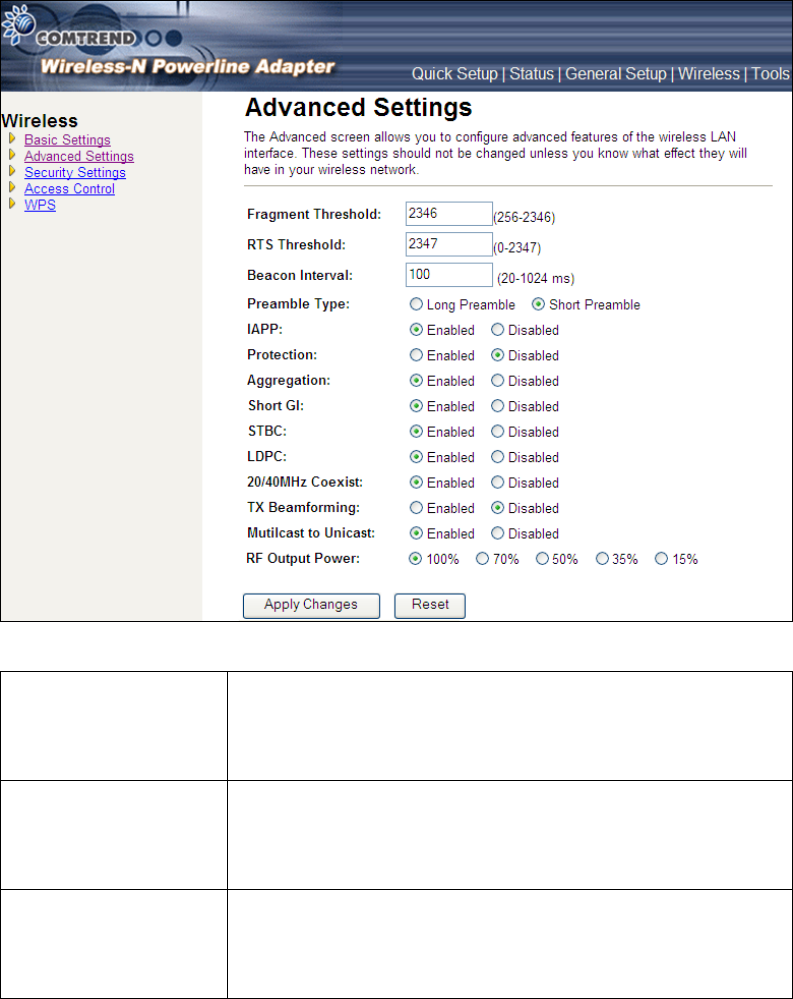The width and height of the screenshot is (793, 999).
Task: Enable Multicast to Unicast
Action: click(416, 533)
